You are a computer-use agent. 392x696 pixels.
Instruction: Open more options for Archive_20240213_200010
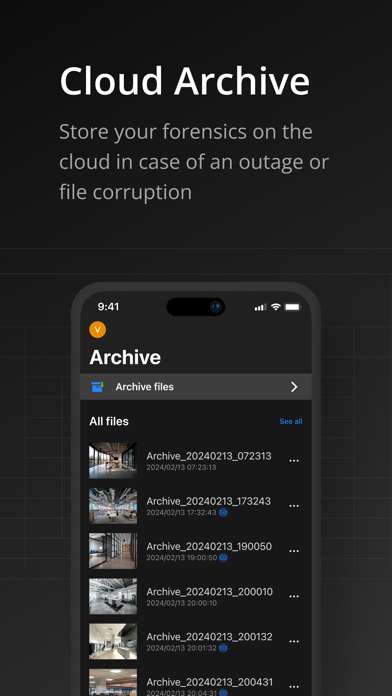coord(294,597)
